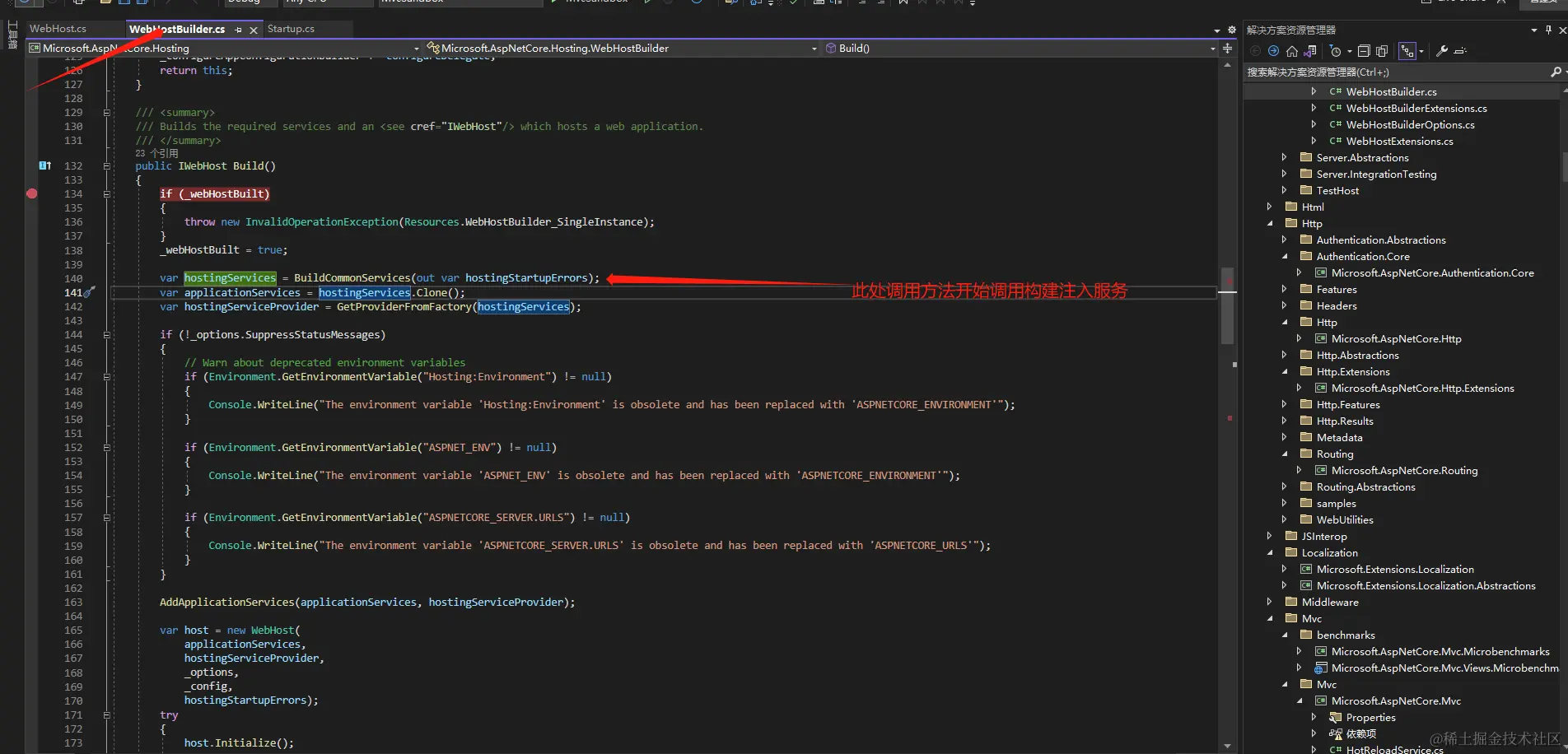This screenshot has height=754, width=1568.
Task: Collapse all items in Solution Explorer
Action: pyautogui.click(x=1364, y=51)
